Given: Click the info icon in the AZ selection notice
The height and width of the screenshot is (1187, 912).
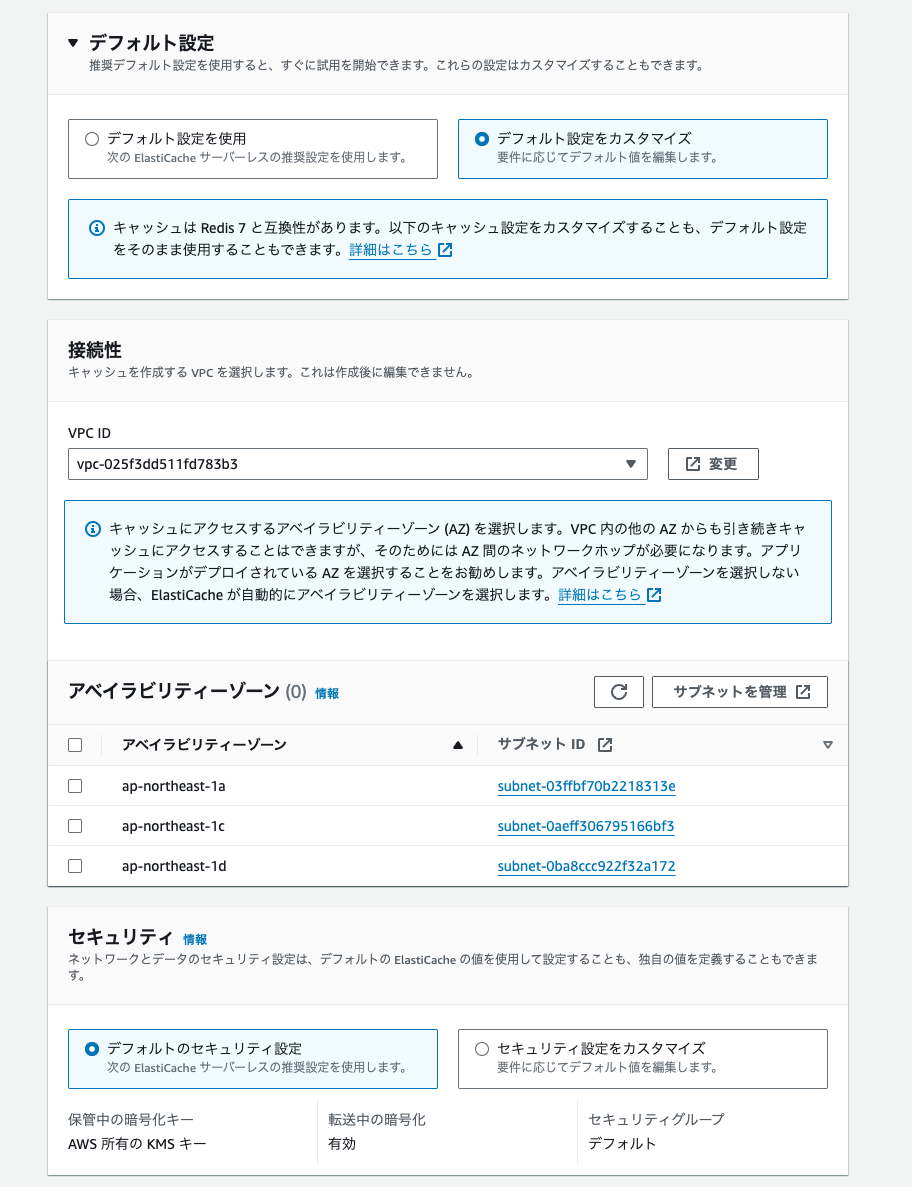Looking at the screenshot, I should [93, 528].
